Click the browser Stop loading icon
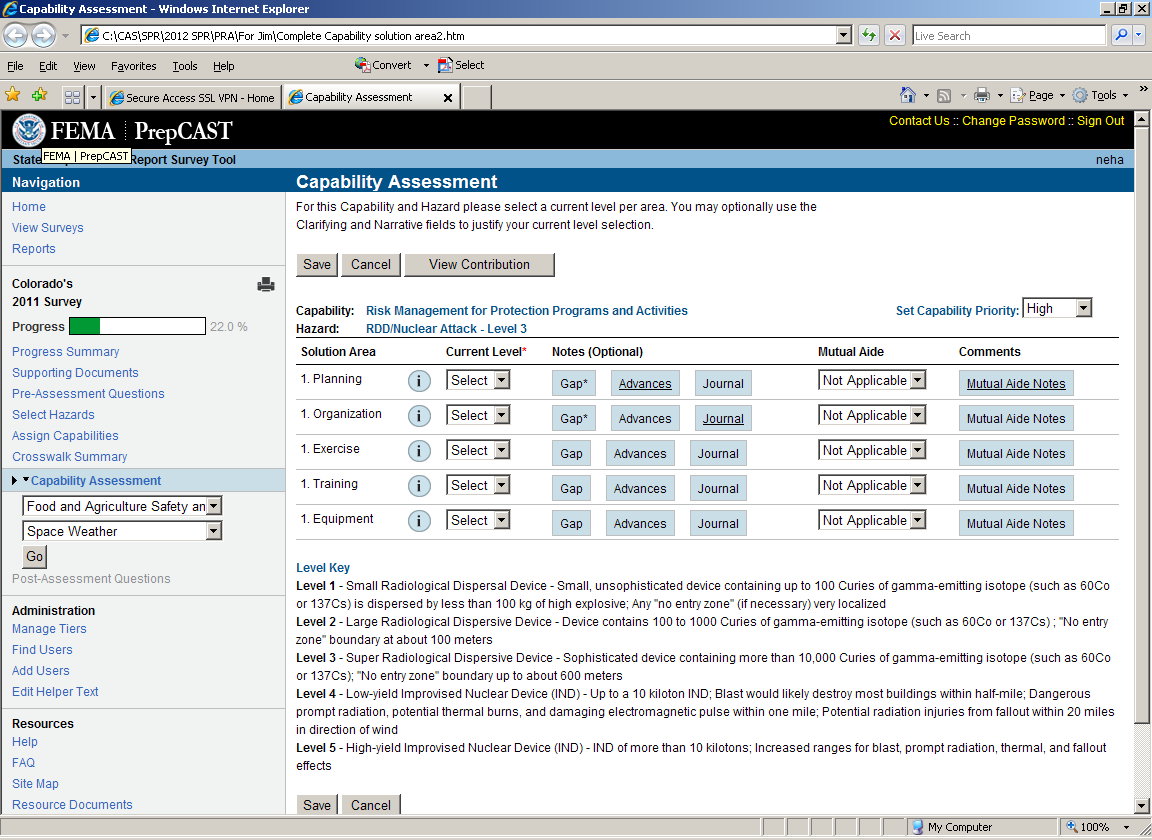 coord(895,36)
